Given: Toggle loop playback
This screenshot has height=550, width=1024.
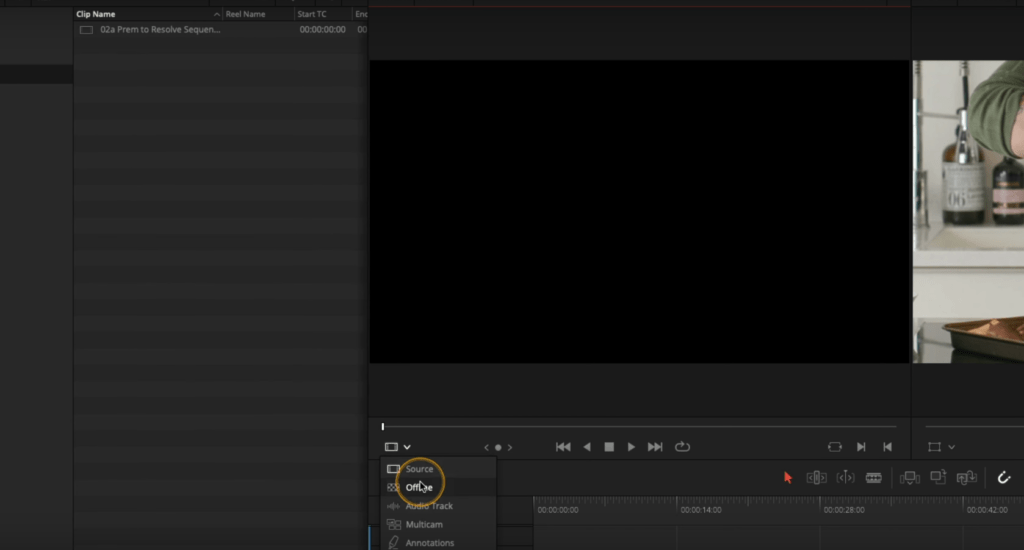Looking at the screenshot, I should (682, 447).
